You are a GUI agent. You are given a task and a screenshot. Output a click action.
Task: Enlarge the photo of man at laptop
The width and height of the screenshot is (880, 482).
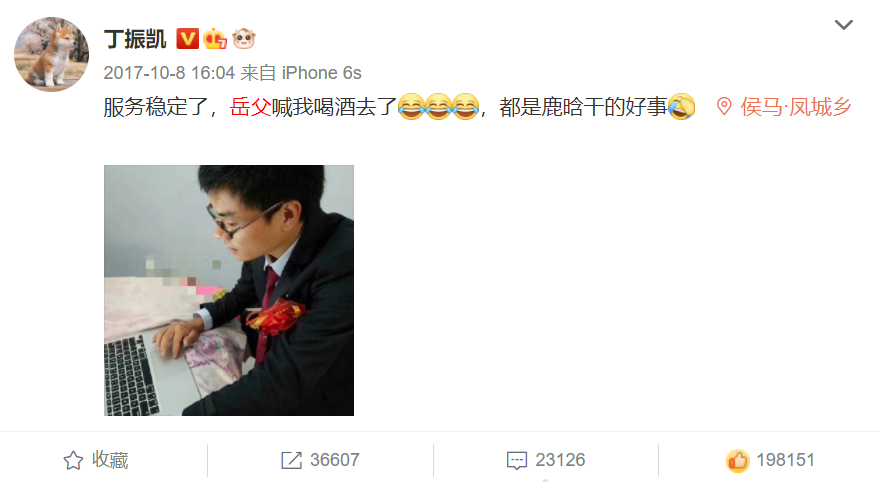click(x=229, y=290)
